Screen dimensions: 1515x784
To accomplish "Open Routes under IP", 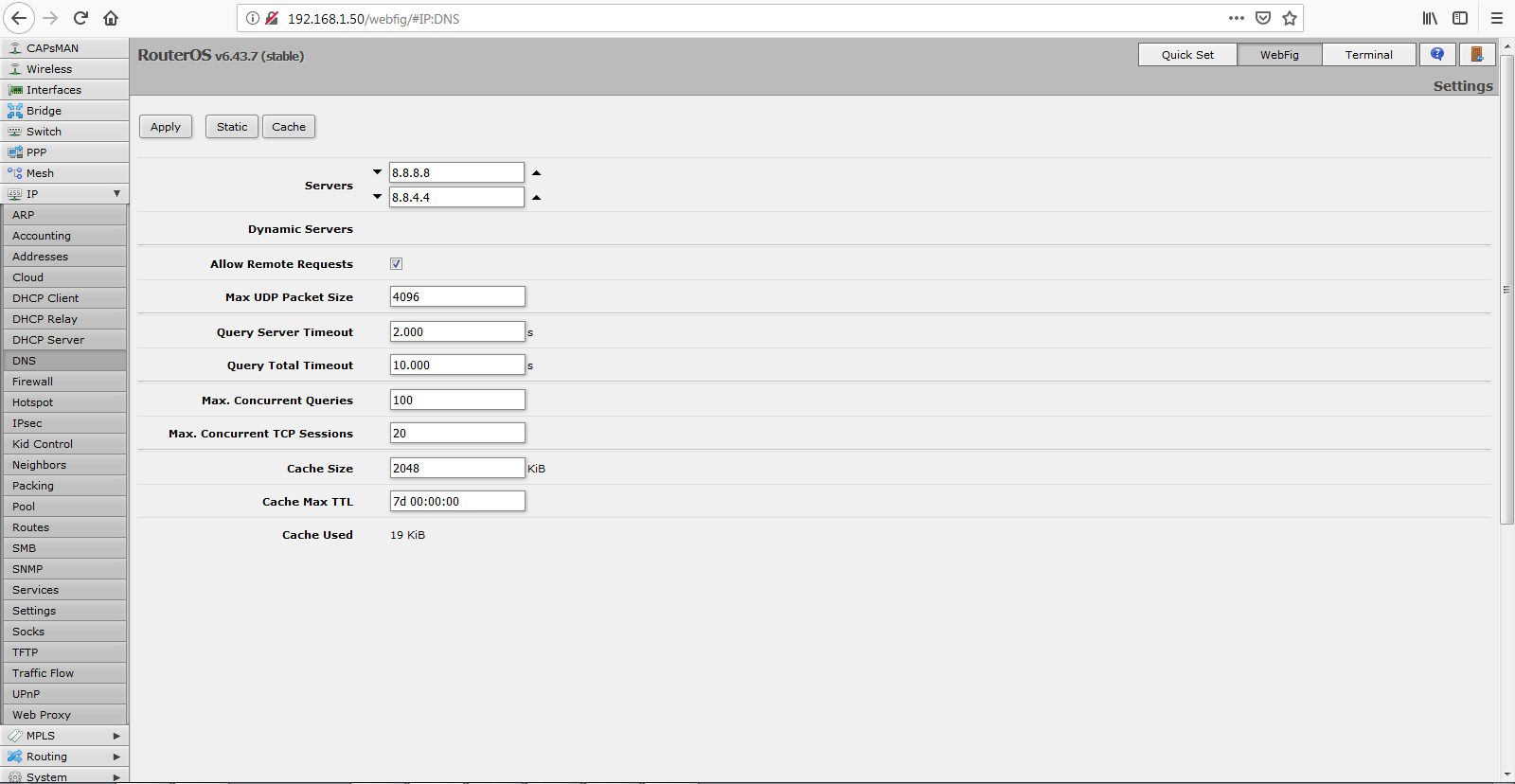I will click(x=64, y=527).
